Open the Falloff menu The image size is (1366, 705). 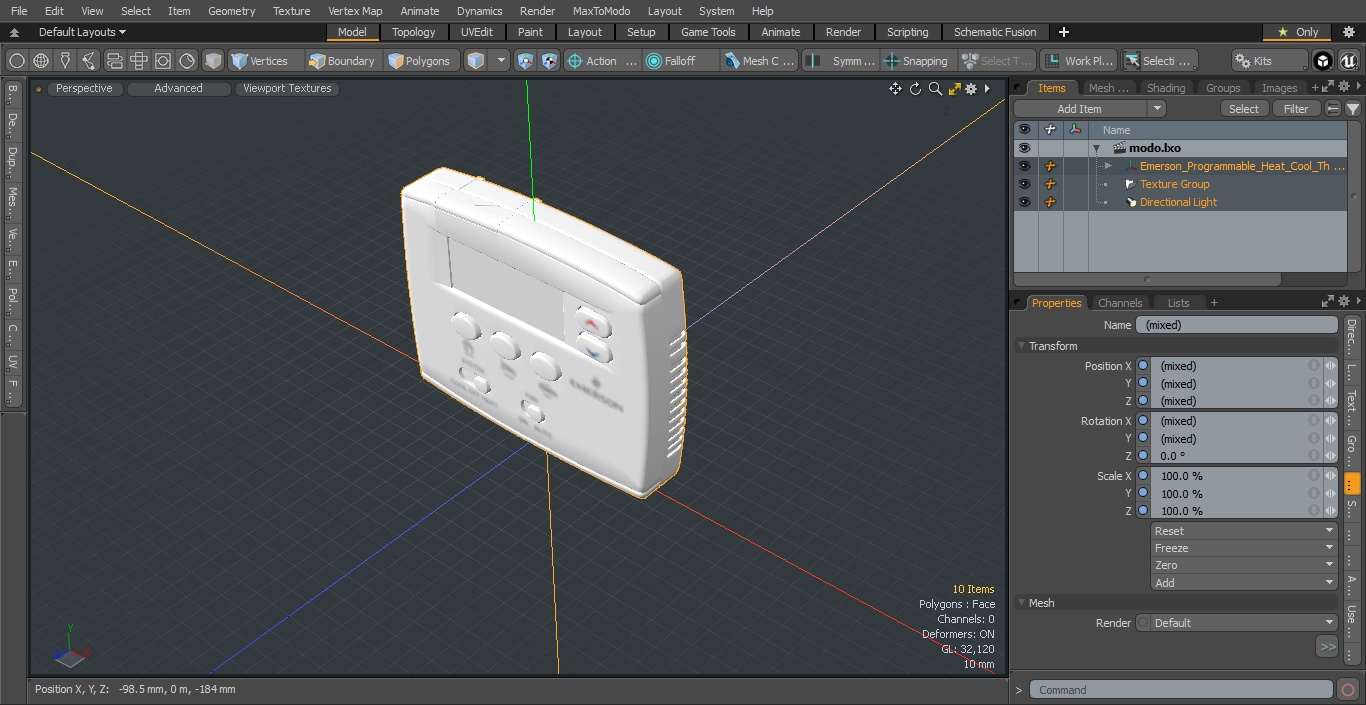(x=681, y=61)
